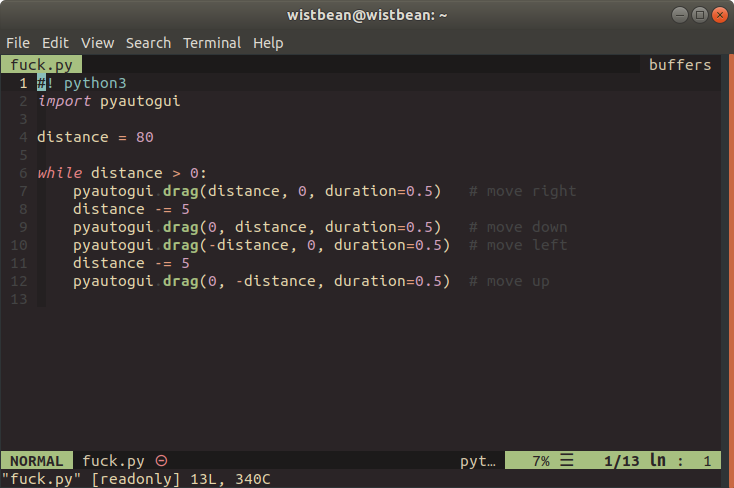Click the '# move left' comment
The height and width of the screenshot is (488, 734).
click(518, 245)
